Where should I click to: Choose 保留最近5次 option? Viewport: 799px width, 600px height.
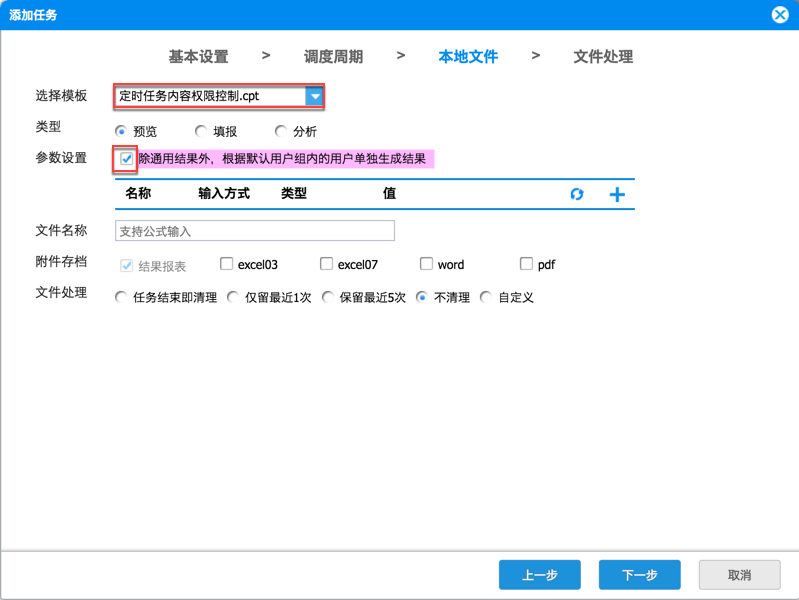(x=328, y=297)
